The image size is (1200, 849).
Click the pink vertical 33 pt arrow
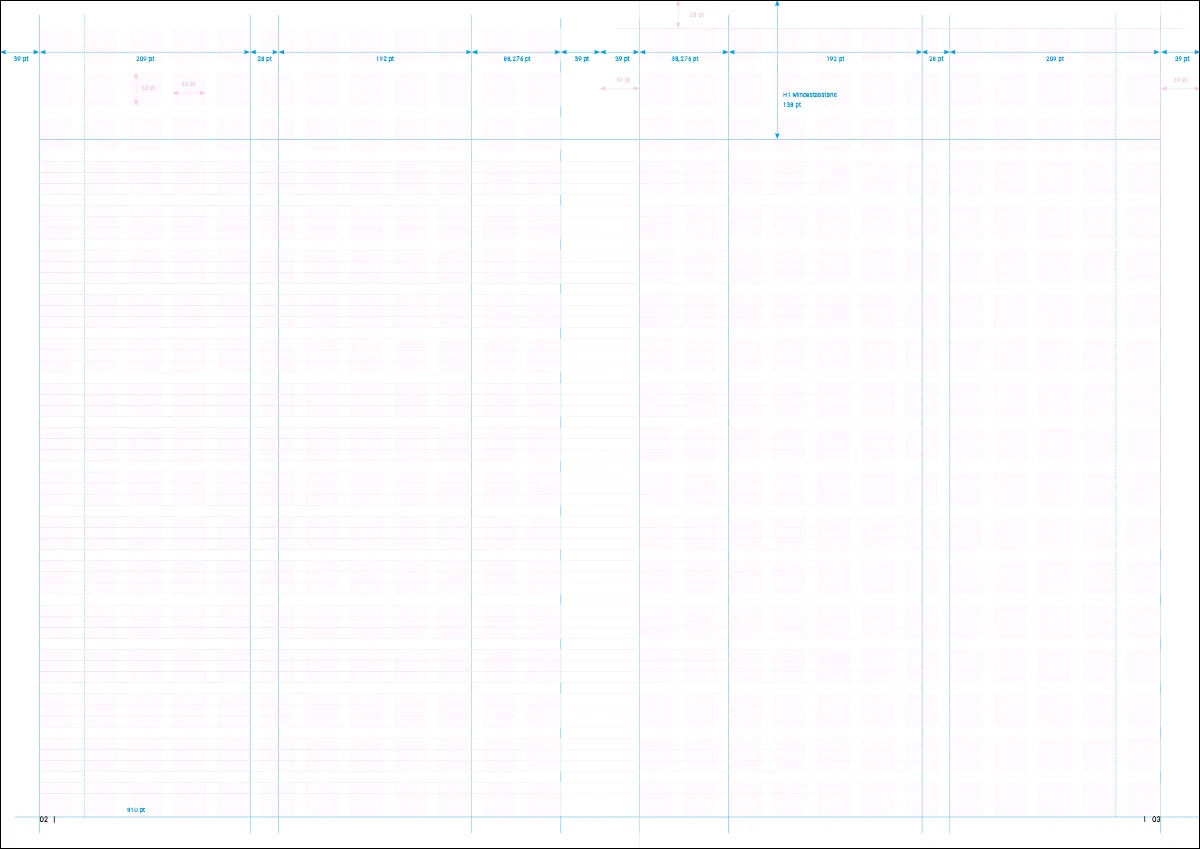pos(137,89)
